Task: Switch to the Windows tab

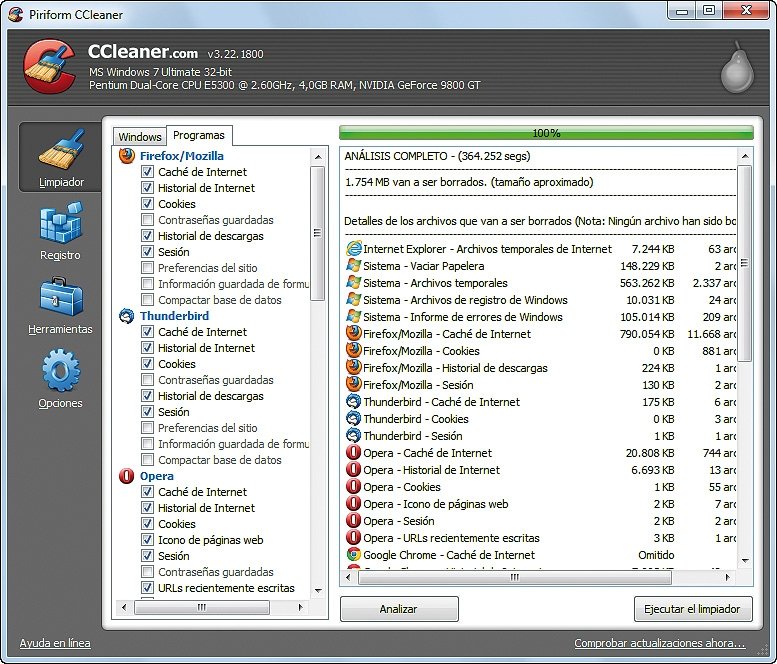Action: pyautogui.click(x=140, y=137)
